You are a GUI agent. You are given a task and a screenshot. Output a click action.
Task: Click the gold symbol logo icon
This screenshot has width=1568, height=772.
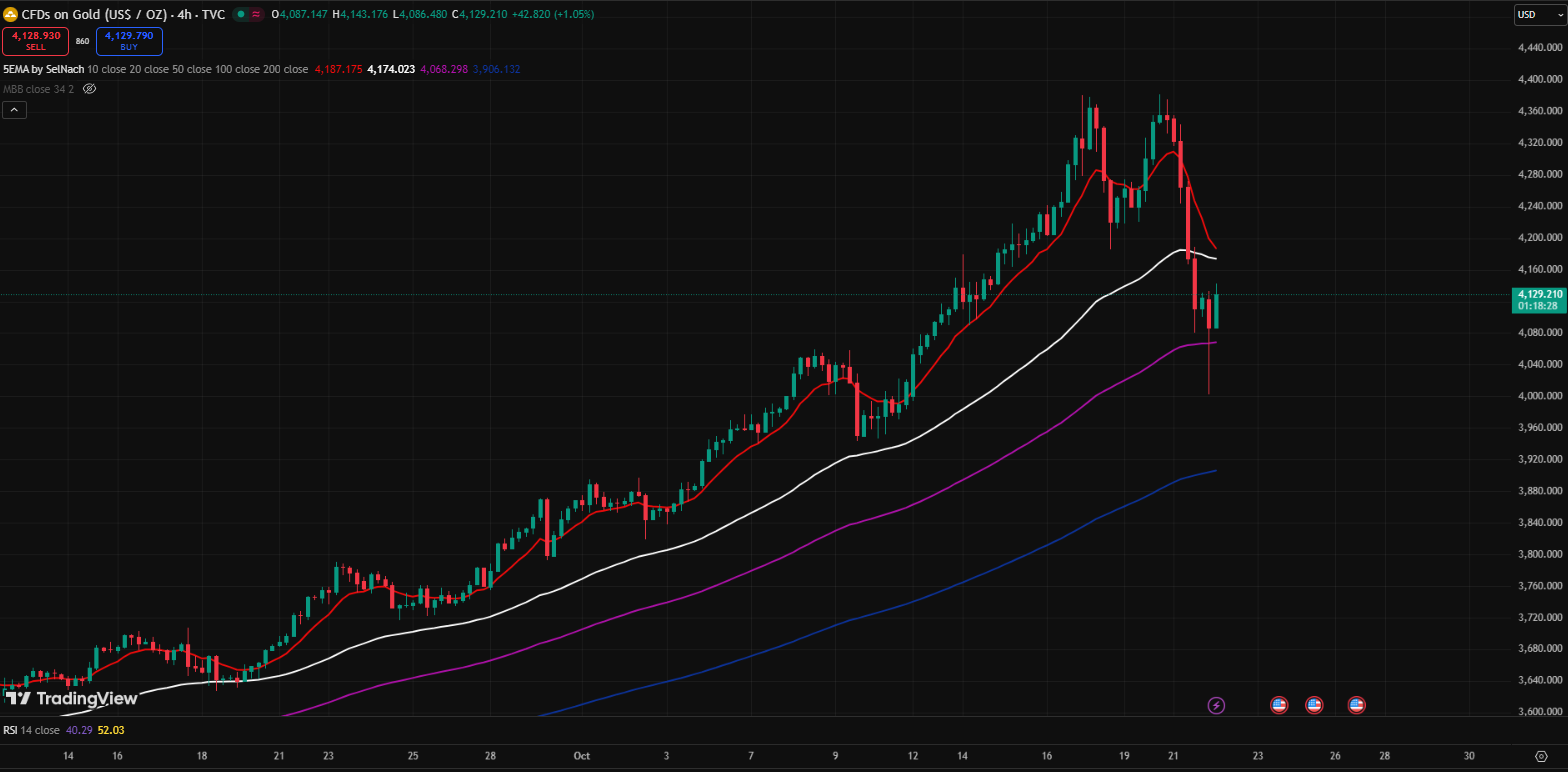[x=11, y=14]
